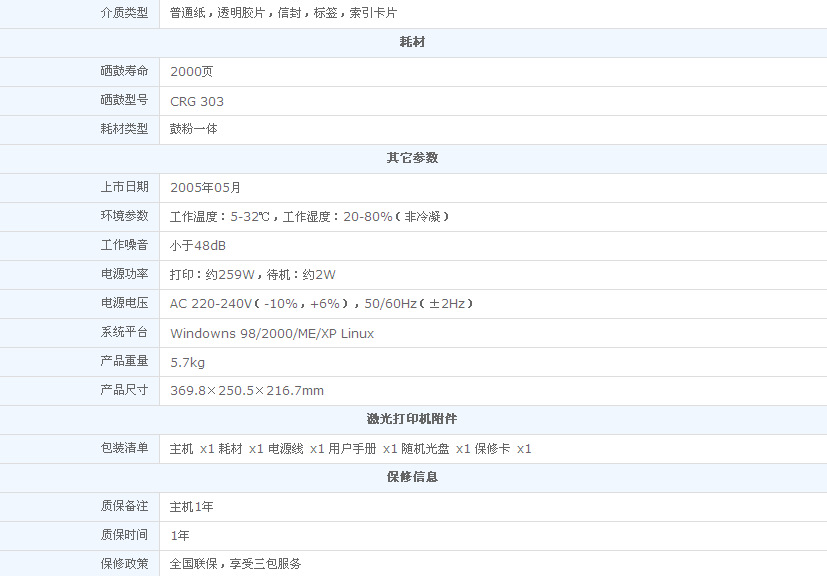
Task: Select the CRG 303 toner model value
Action: point(197,101)
